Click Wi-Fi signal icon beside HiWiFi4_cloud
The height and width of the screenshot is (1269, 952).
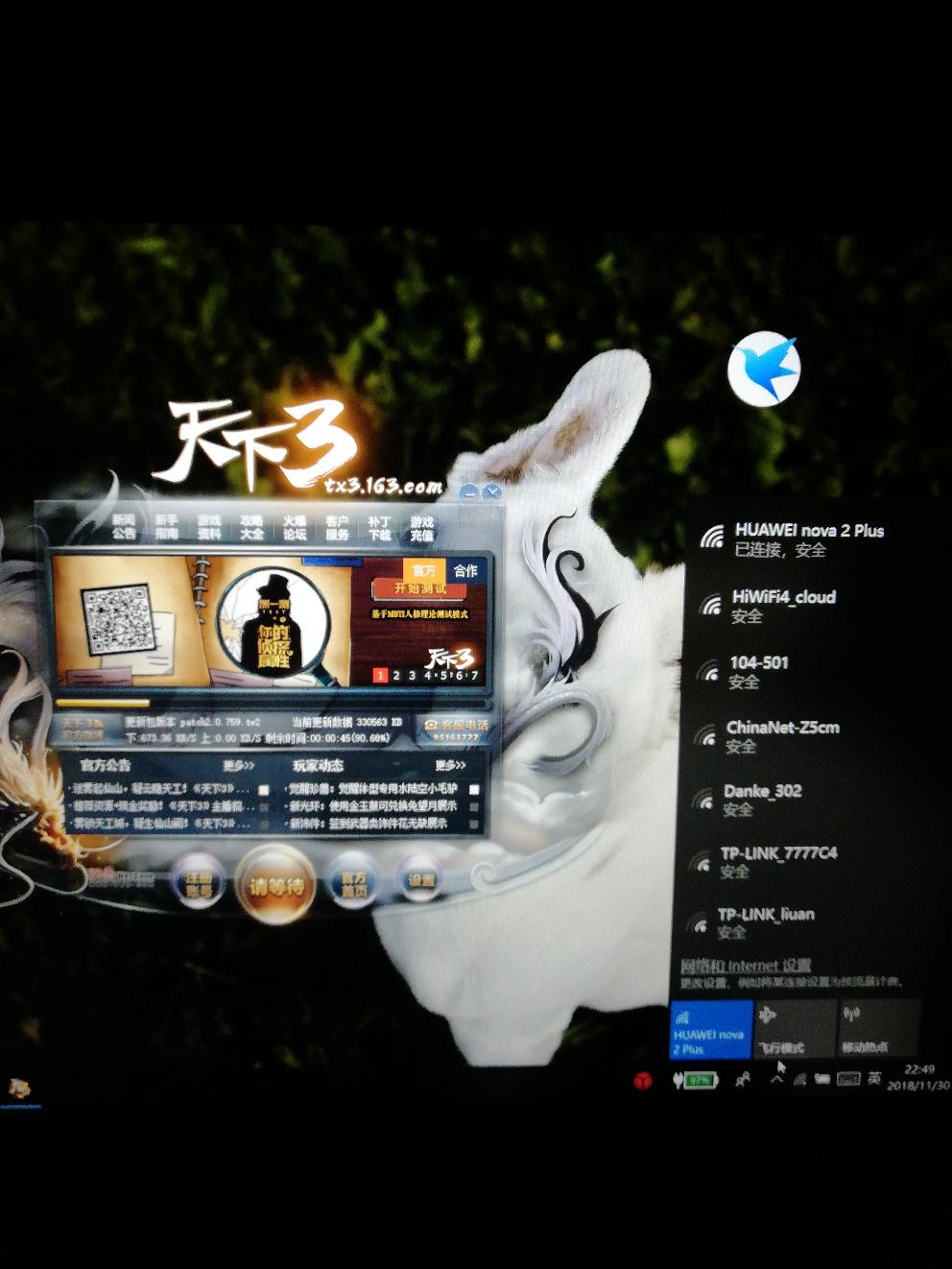pyautogui.click(x=711, y=605)
